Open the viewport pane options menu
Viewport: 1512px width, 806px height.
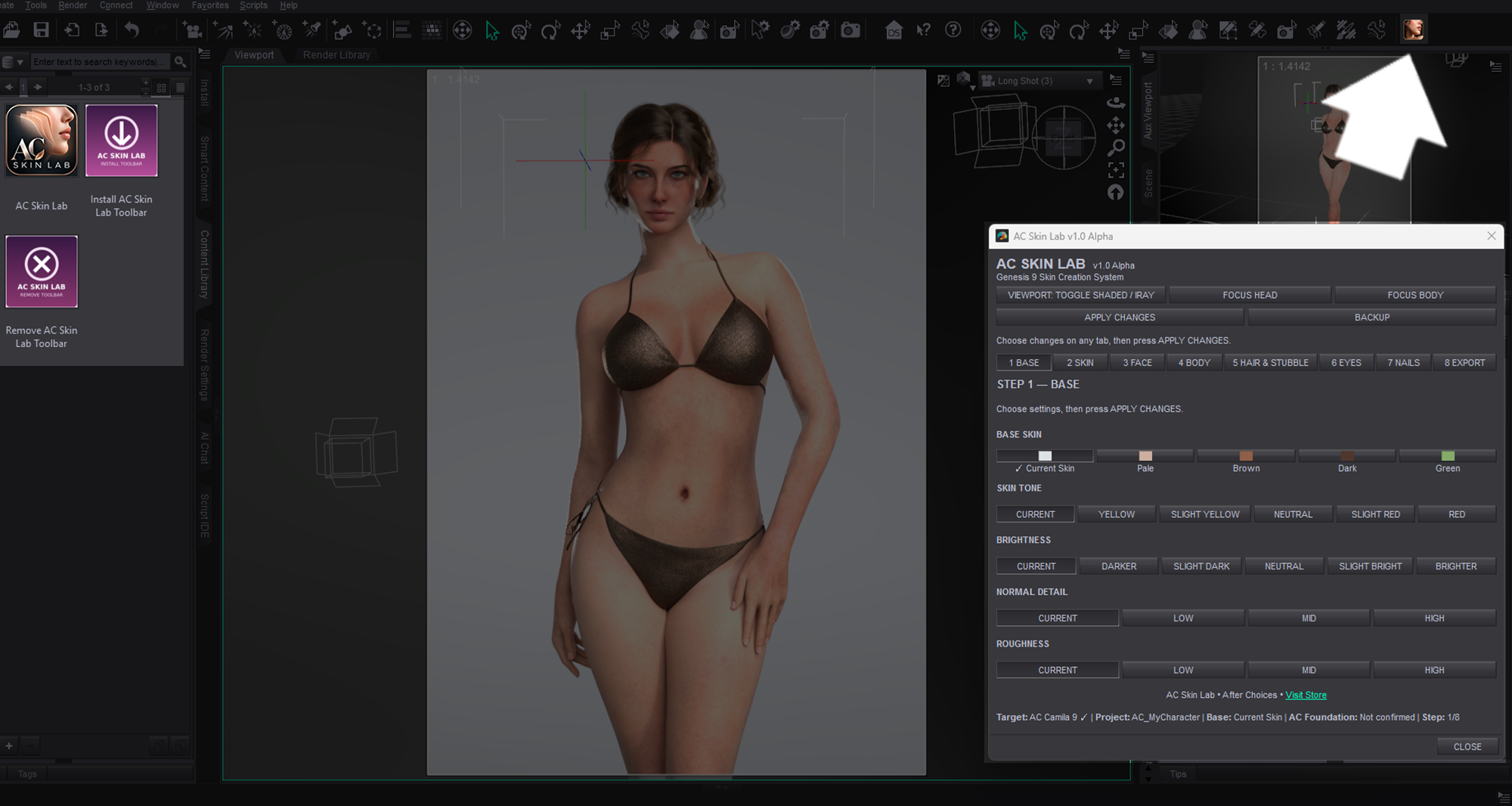(1123, 54)
